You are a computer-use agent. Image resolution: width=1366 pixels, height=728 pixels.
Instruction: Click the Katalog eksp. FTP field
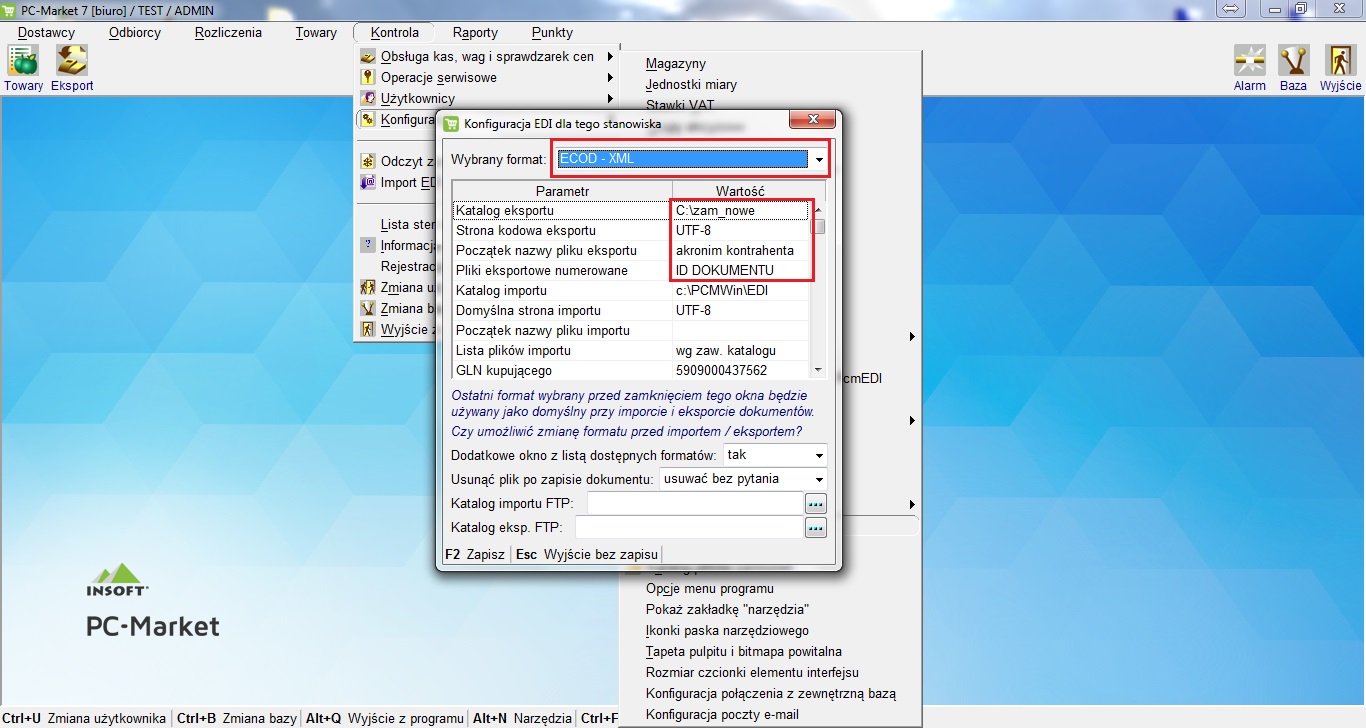(689, 527)
